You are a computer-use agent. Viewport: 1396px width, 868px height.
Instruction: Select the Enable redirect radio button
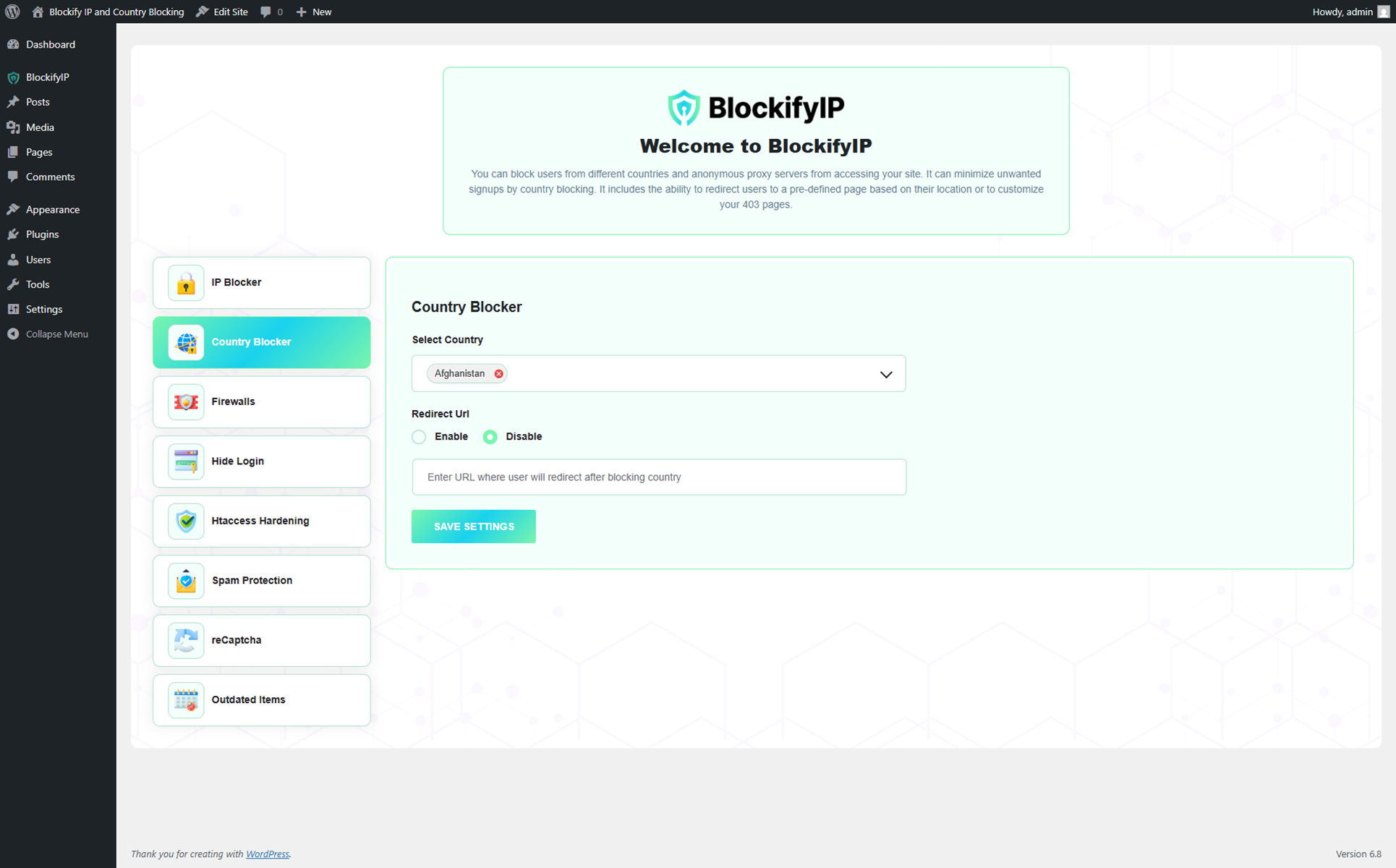click(419, 437)
